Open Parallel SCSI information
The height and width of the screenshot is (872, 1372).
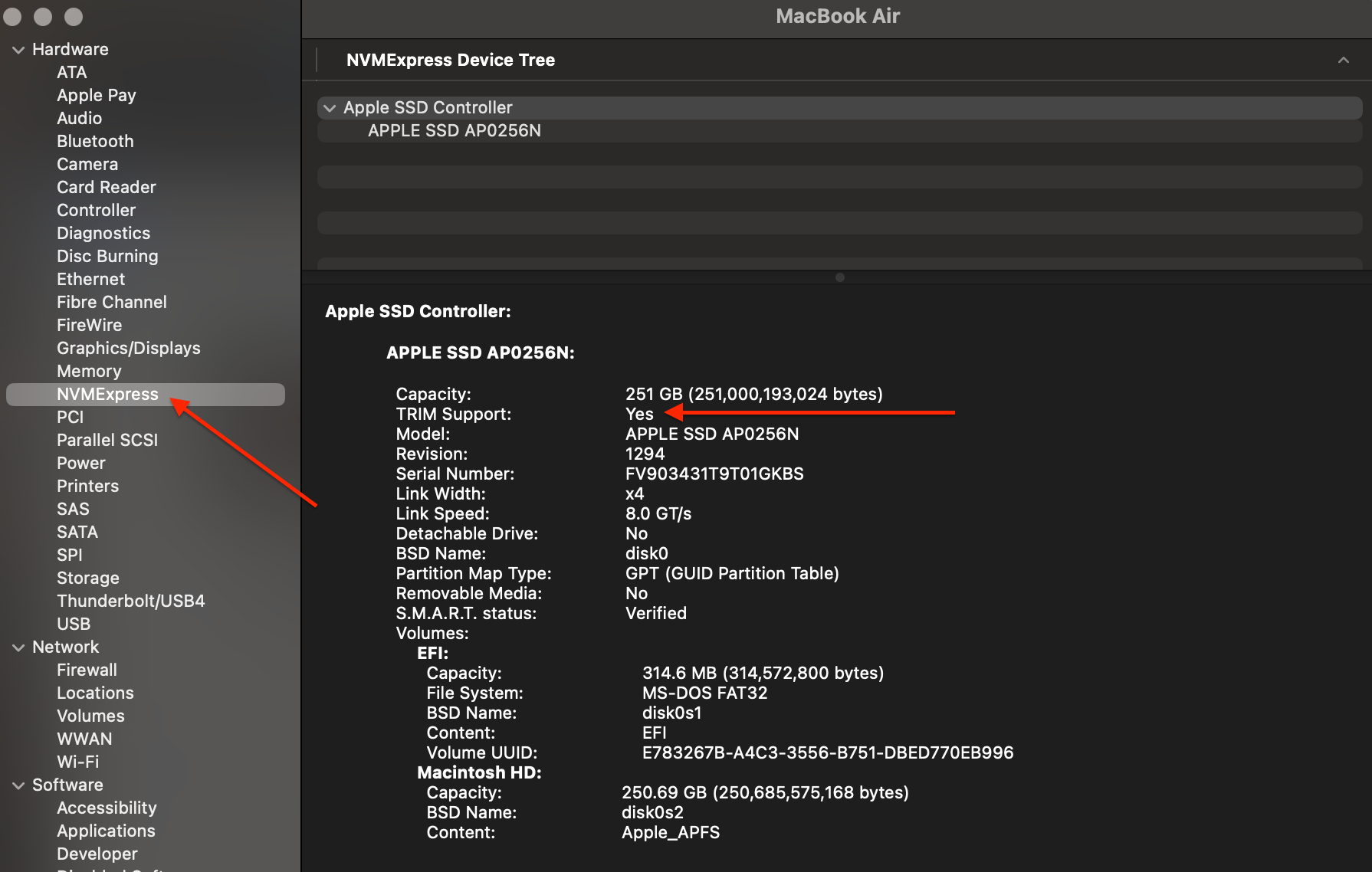[107, 440]
